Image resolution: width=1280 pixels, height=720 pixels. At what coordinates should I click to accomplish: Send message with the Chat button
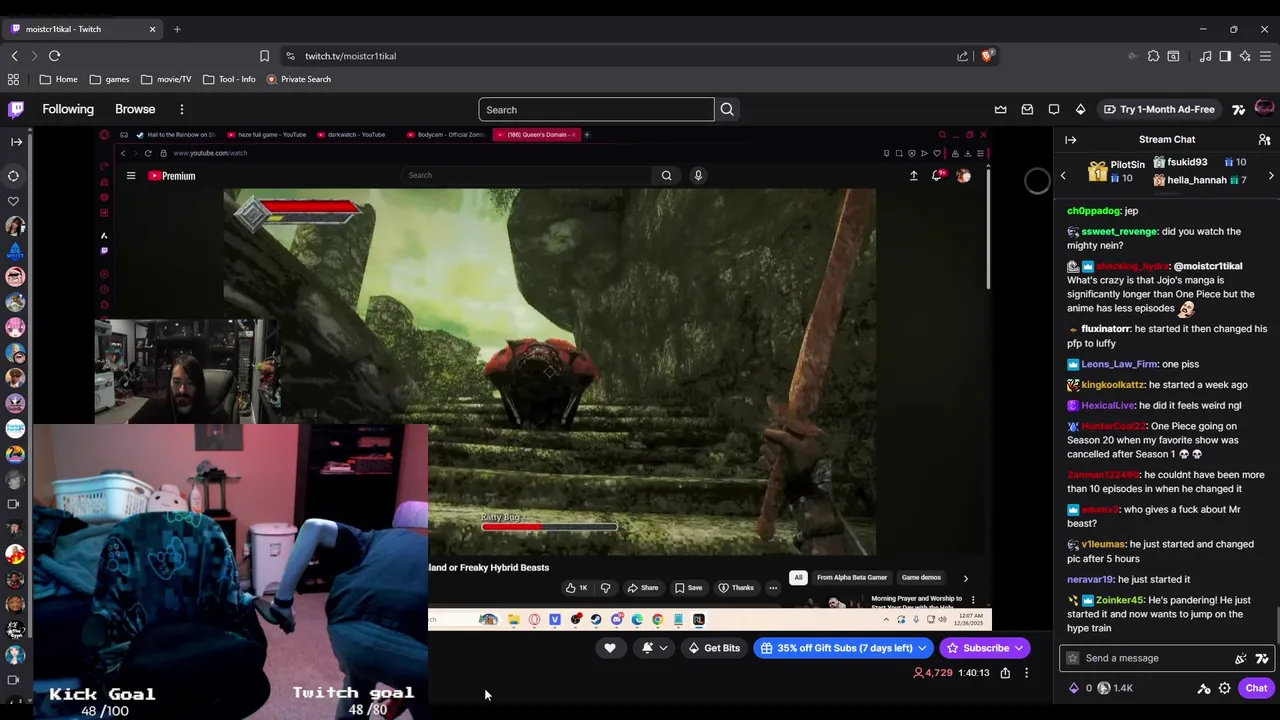[x=1256, y=688]
